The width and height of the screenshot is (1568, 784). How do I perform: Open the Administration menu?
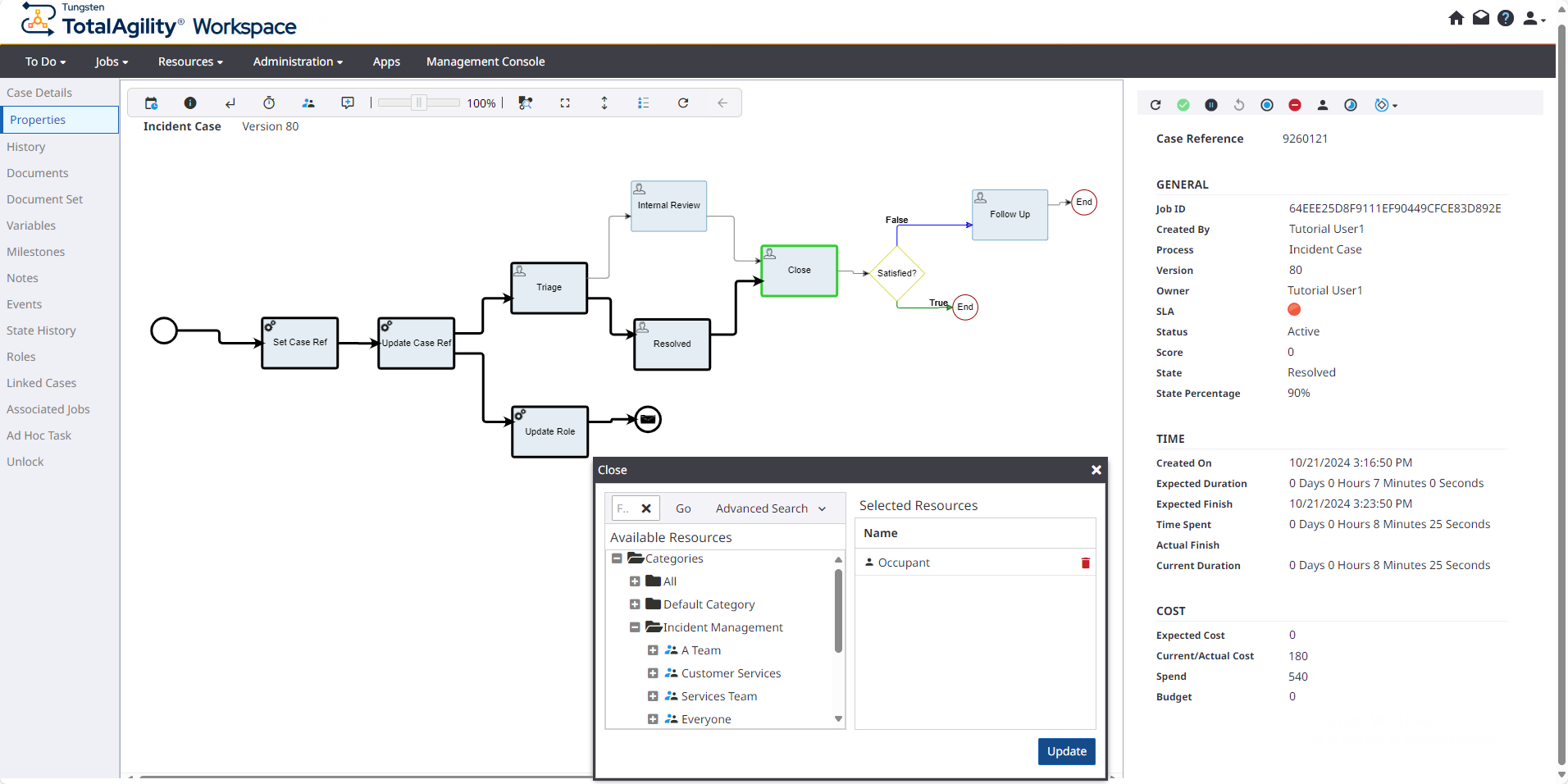point(298,62)
